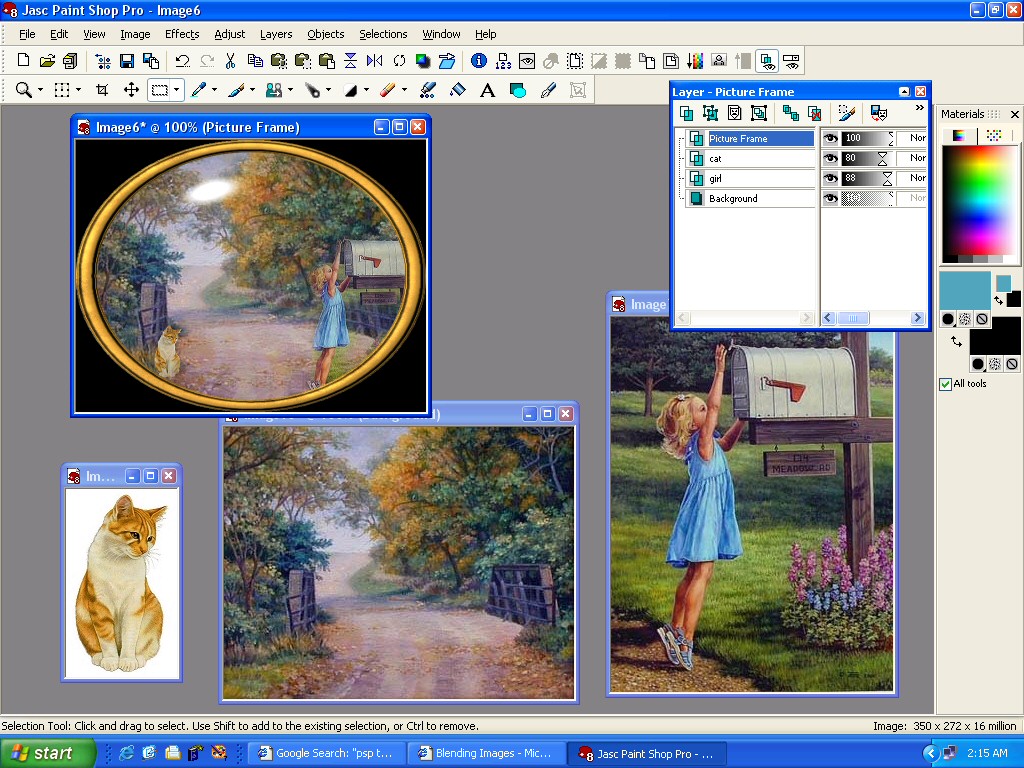Select the Pen tool
Viewport: 1024px width, 768px height.
548,89
